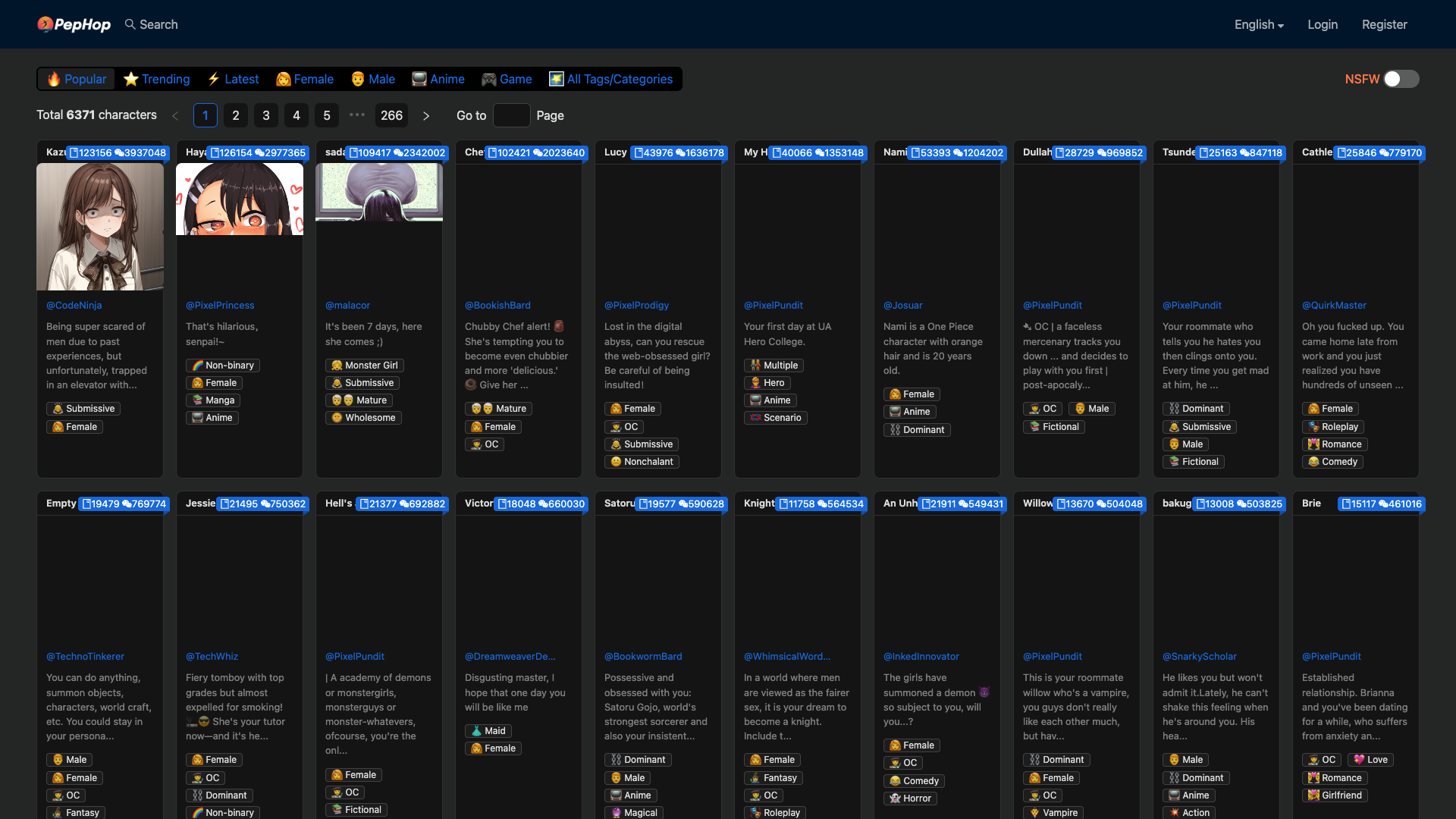Open the @QuirkMaster creator profile

pyautogui.click(x=1334, y=305)
